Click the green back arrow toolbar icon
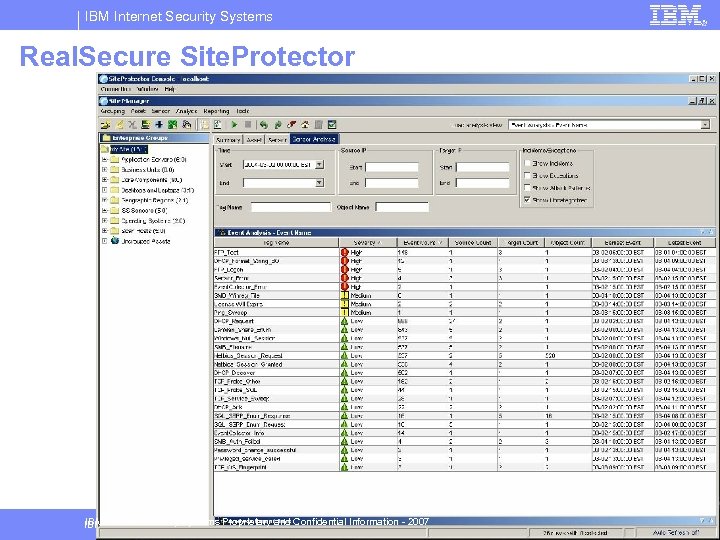This screenshot has height=540, width=720. [264, 124]
